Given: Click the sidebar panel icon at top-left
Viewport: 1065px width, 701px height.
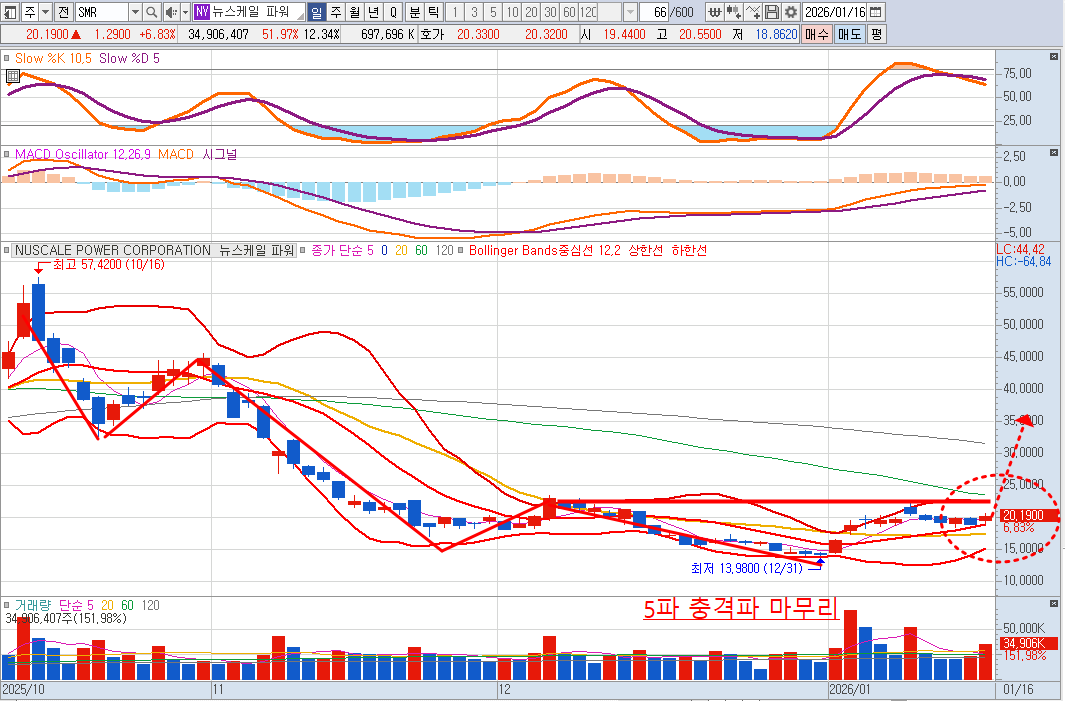Looking at the screenshot, I should coord(11,12).
